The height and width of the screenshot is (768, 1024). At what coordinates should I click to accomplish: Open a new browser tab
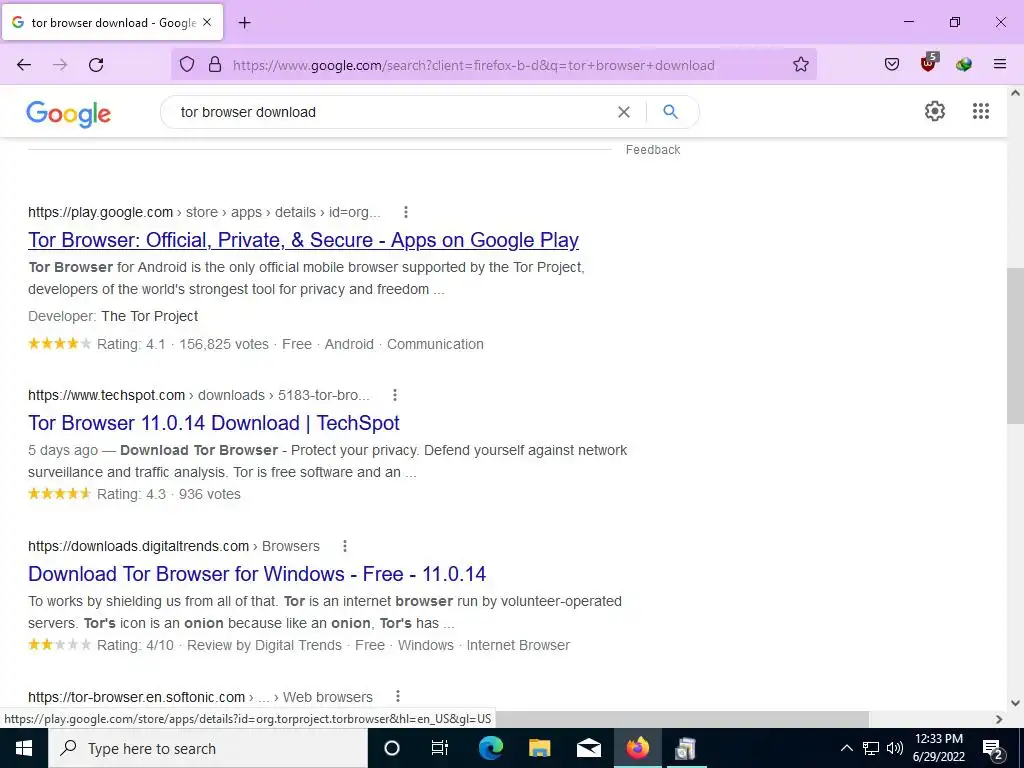245,23
